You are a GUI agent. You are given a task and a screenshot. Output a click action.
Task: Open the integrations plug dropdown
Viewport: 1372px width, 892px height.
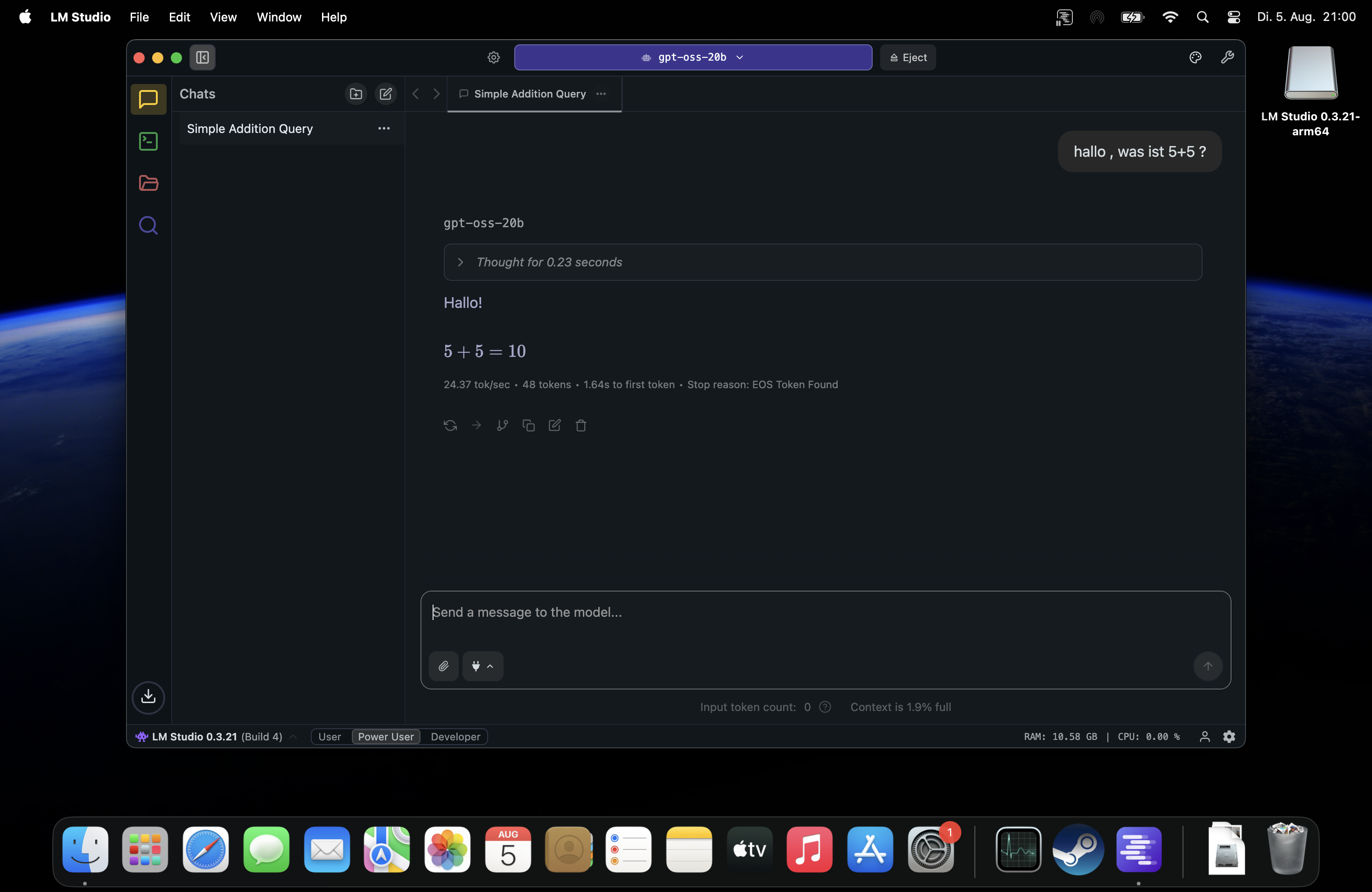click(x=483, y=666)
